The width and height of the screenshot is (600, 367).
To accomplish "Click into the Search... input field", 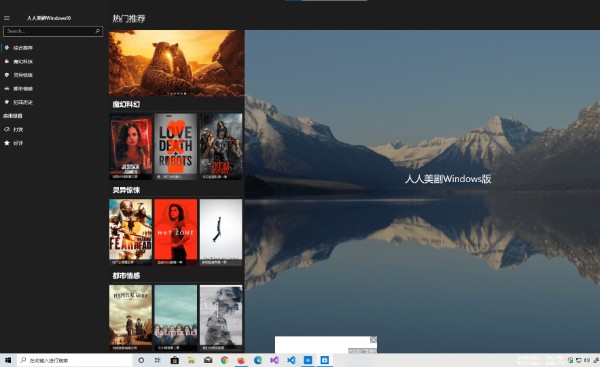I will pos(53,31).
